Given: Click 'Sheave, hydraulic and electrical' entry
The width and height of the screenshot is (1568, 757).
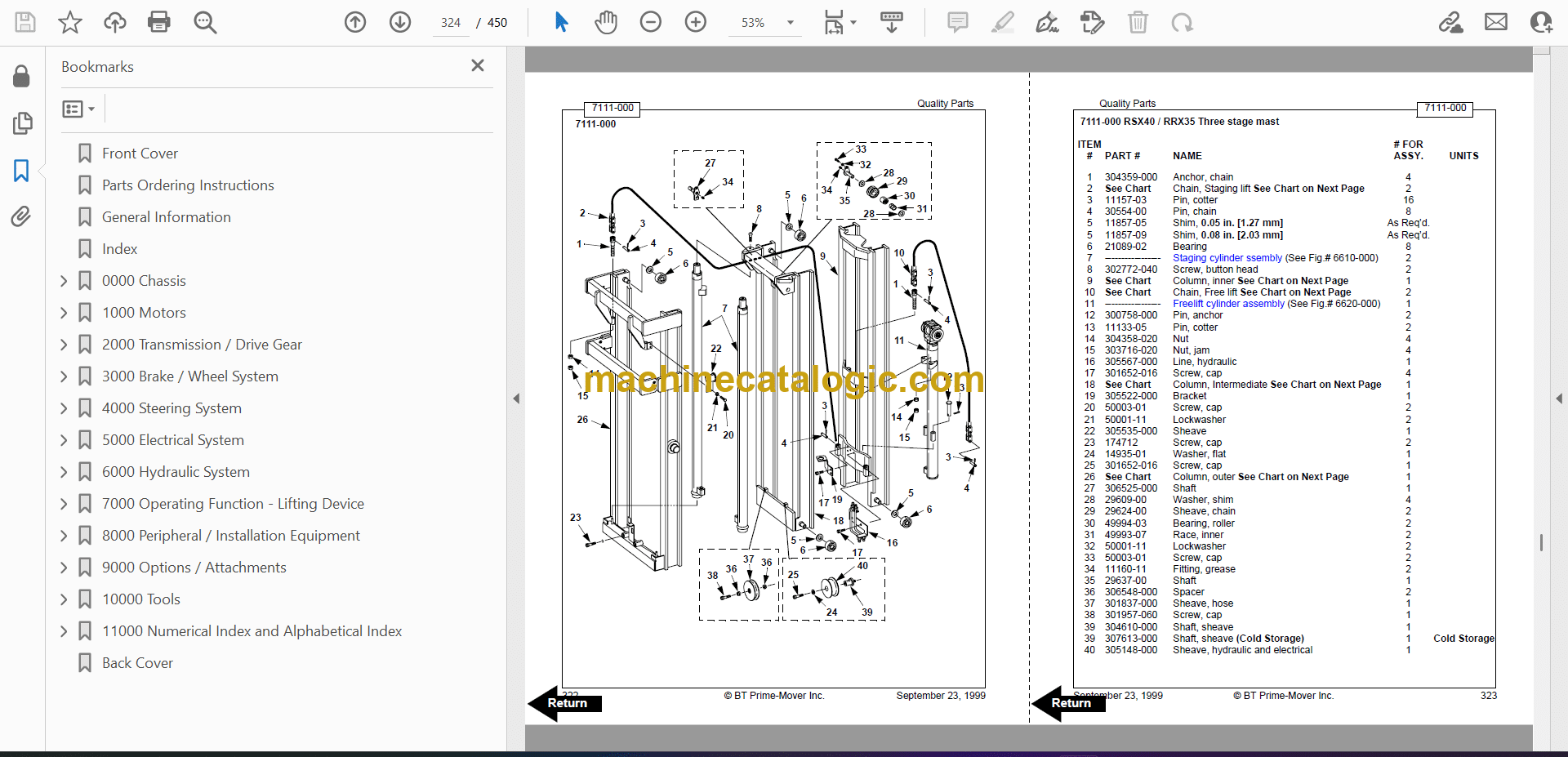Looking at the screenshot, I should (1242, 650).
